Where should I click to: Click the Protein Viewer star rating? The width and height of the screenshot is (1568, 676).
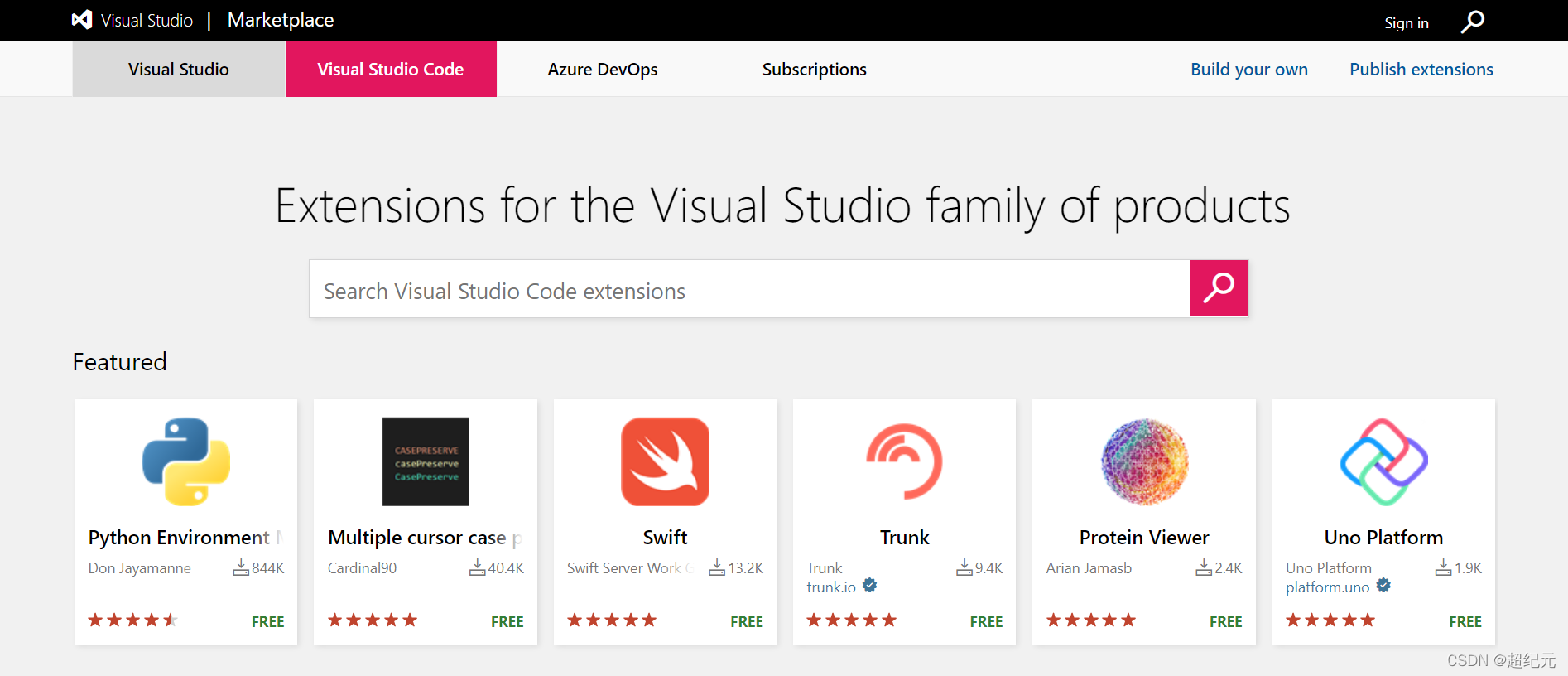tap(1091, 620)
